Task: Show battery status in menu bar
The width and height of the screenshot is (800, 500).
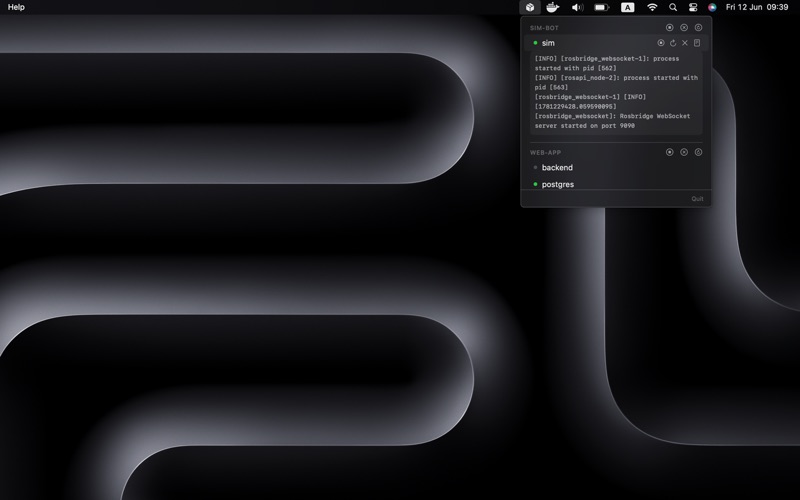Action: (602, 7)
